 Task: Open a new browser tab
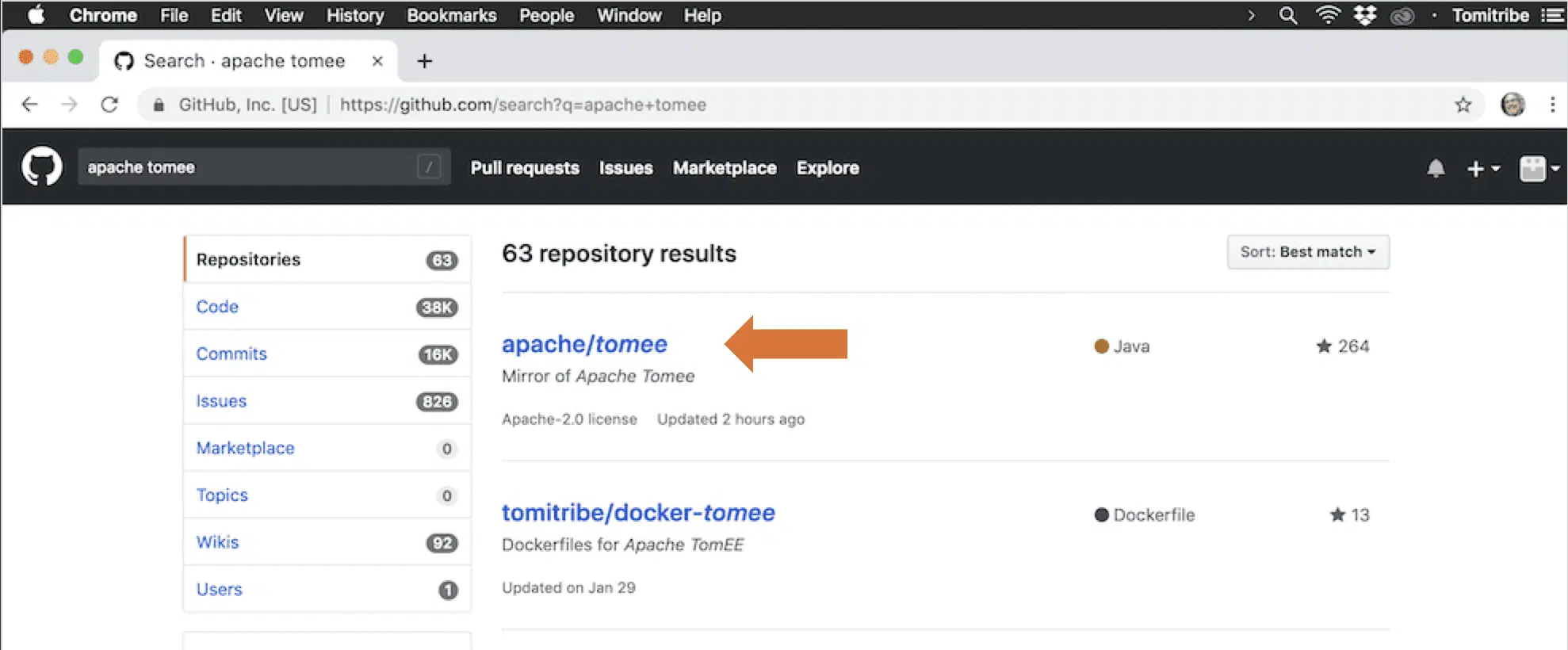click(425, 61)
